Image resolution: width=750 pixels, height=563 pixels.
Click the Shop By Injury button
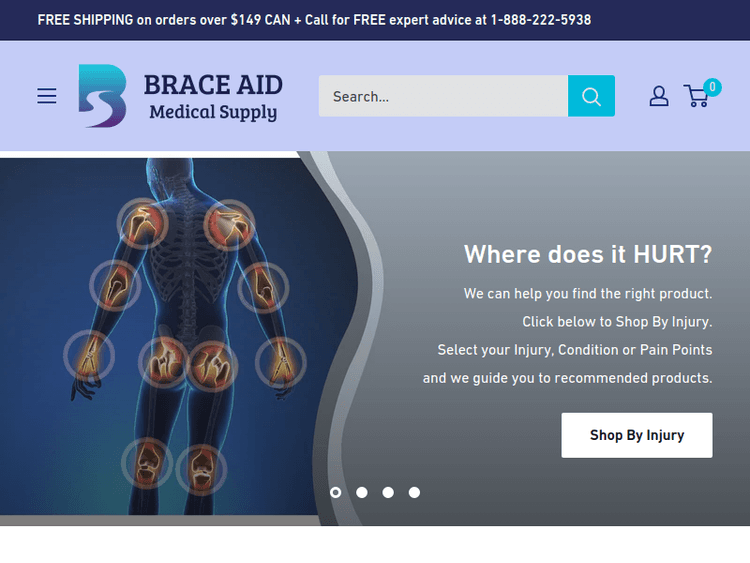[637, 435]
